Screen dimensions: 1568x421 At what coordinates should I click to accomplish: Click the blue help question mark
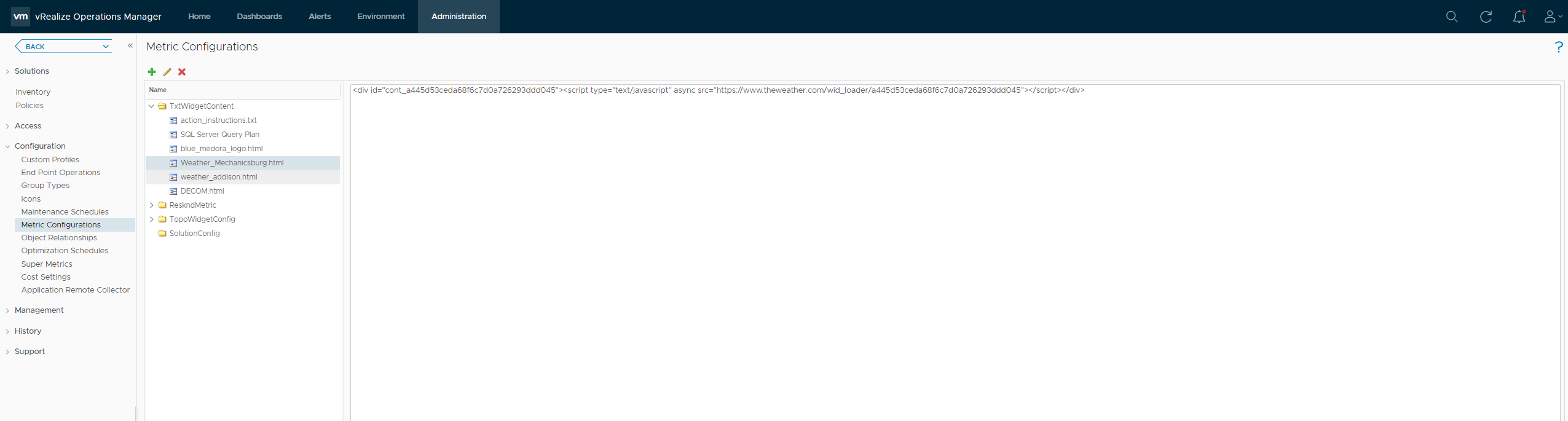[x=1558, y=47]
